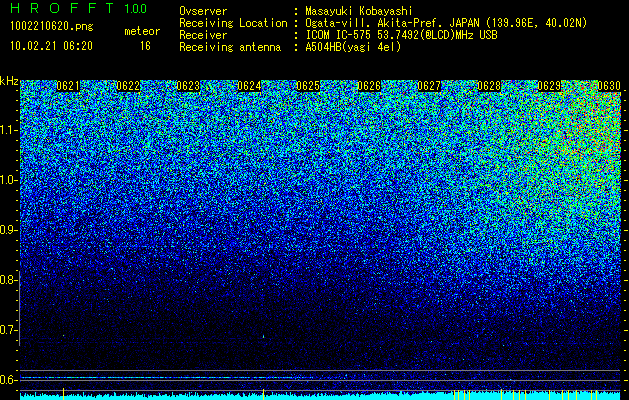Click the date stamp 10.02.21 06:20
This screenshot has width=629, height=400.
(x=51, y=46)
